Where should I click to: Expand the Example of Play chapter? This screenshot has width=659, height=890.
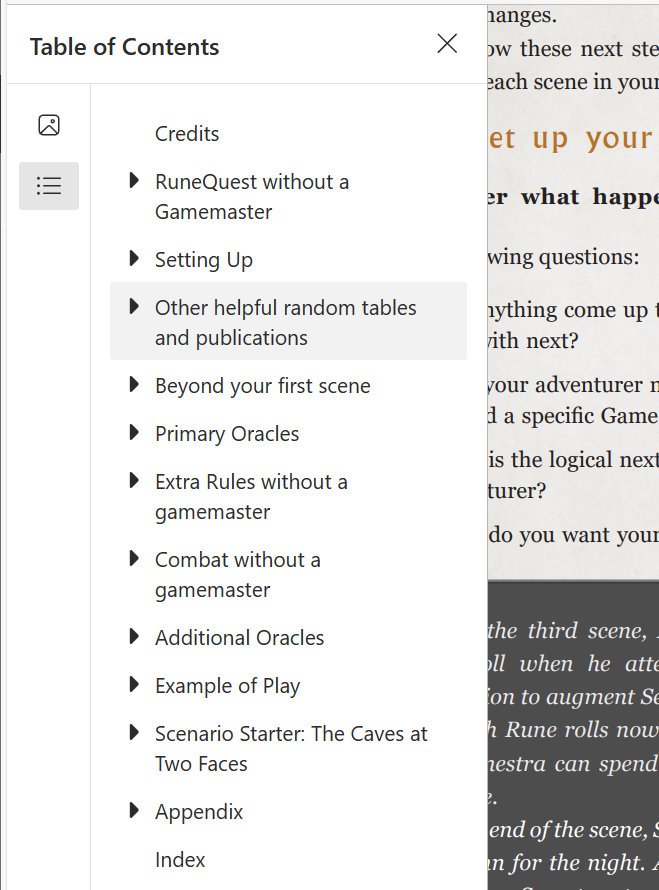[134, 685]
